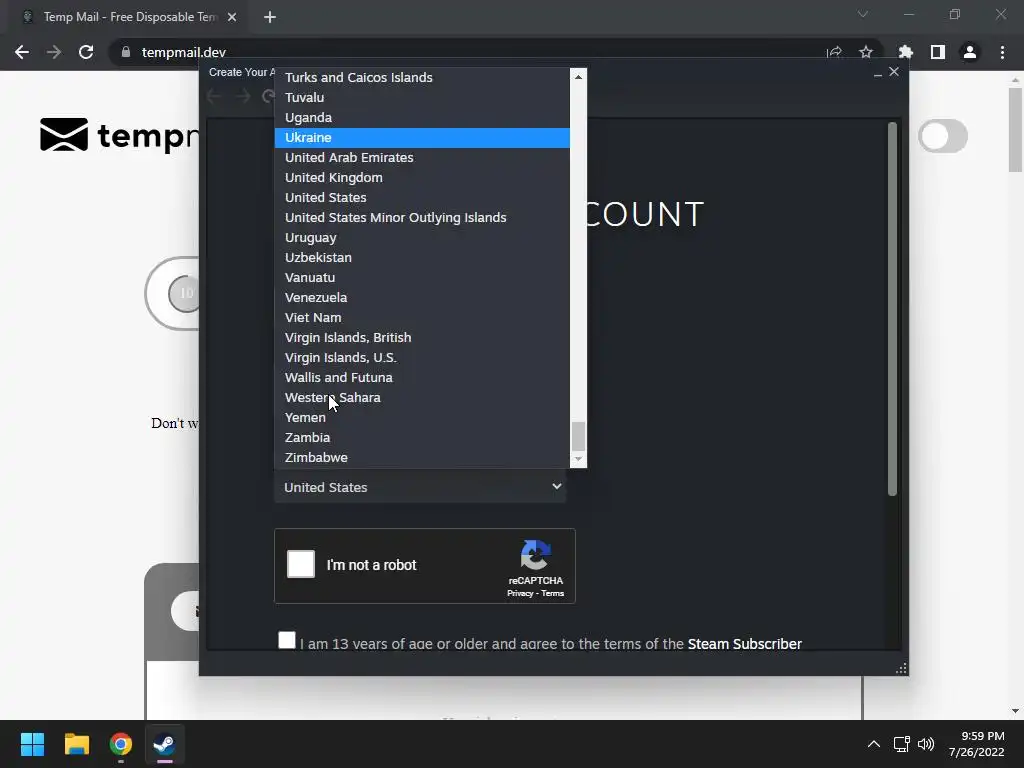The width and height of the screenshot is (1024, 768).
Task: Check the 13 years or older agreement box
Action: (x=287, y=640)
